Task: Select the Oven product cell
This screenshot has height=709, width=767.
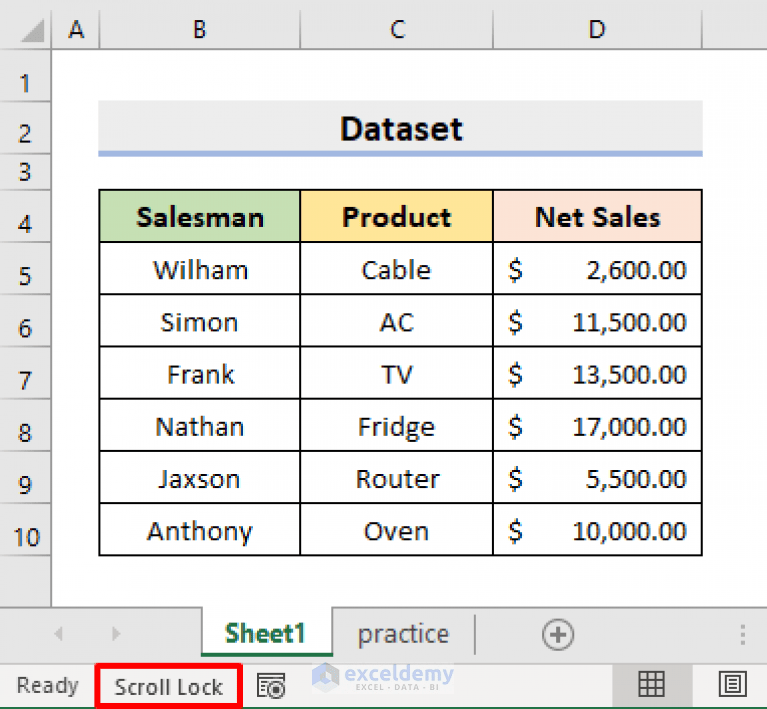Action: [x=397, y=530]
